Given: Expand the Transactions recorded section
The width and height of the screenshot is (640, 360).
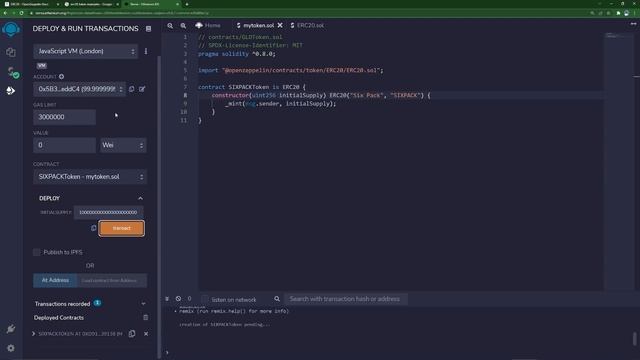Looking at the screenshot, I should pyautogui.click(x=143, y=304).
